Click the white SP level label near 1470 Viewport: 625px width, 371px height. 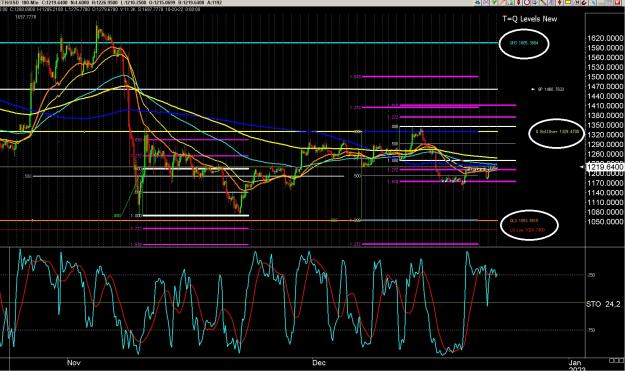(550, 89)
